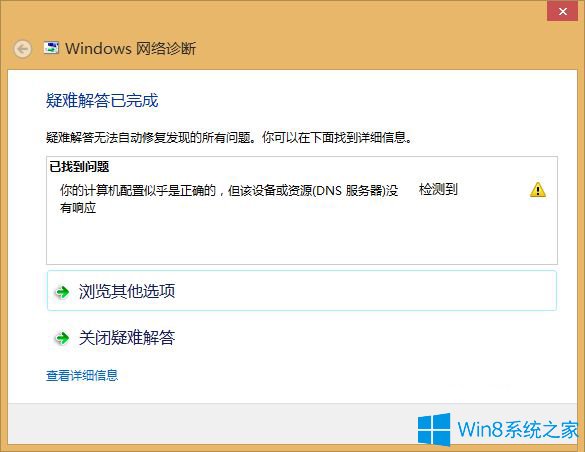
Task: Click the 已找到问题 heading
Action: click(79, 167)
